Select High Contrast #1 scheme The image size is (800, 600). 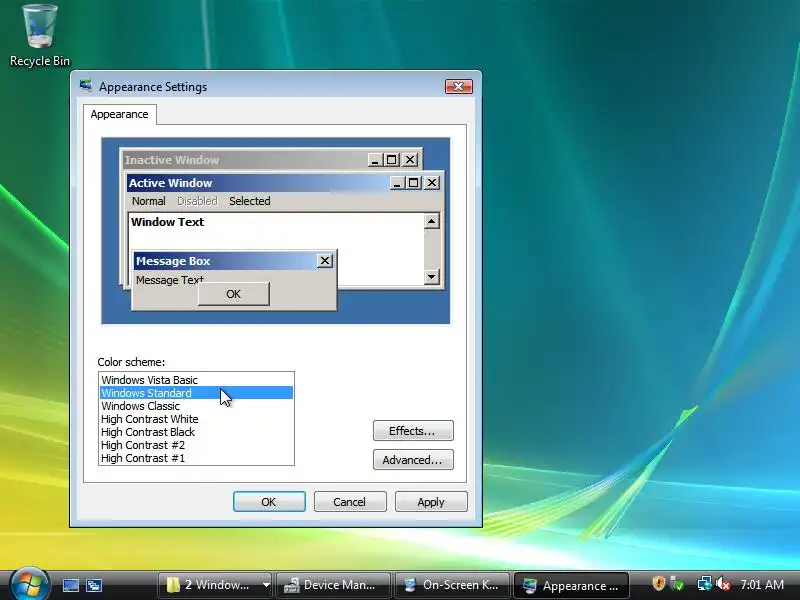click(196, 458)
